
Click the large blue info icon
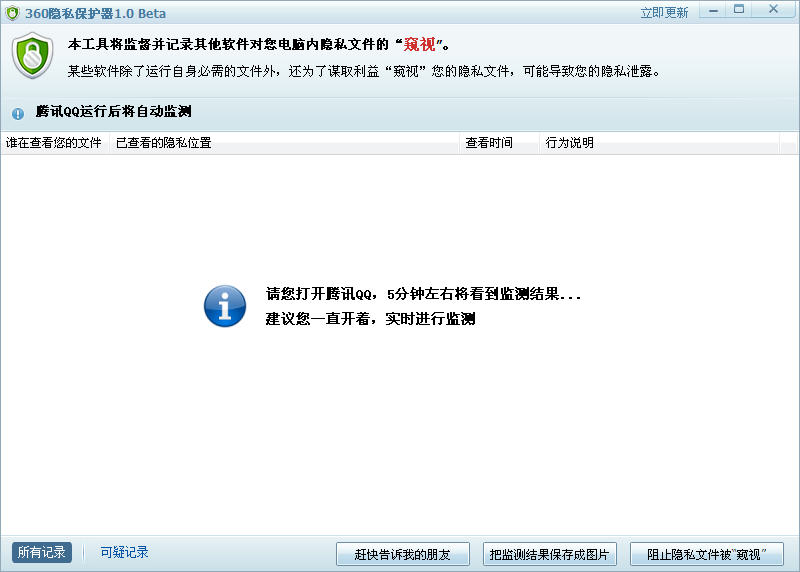click(225, 306)
